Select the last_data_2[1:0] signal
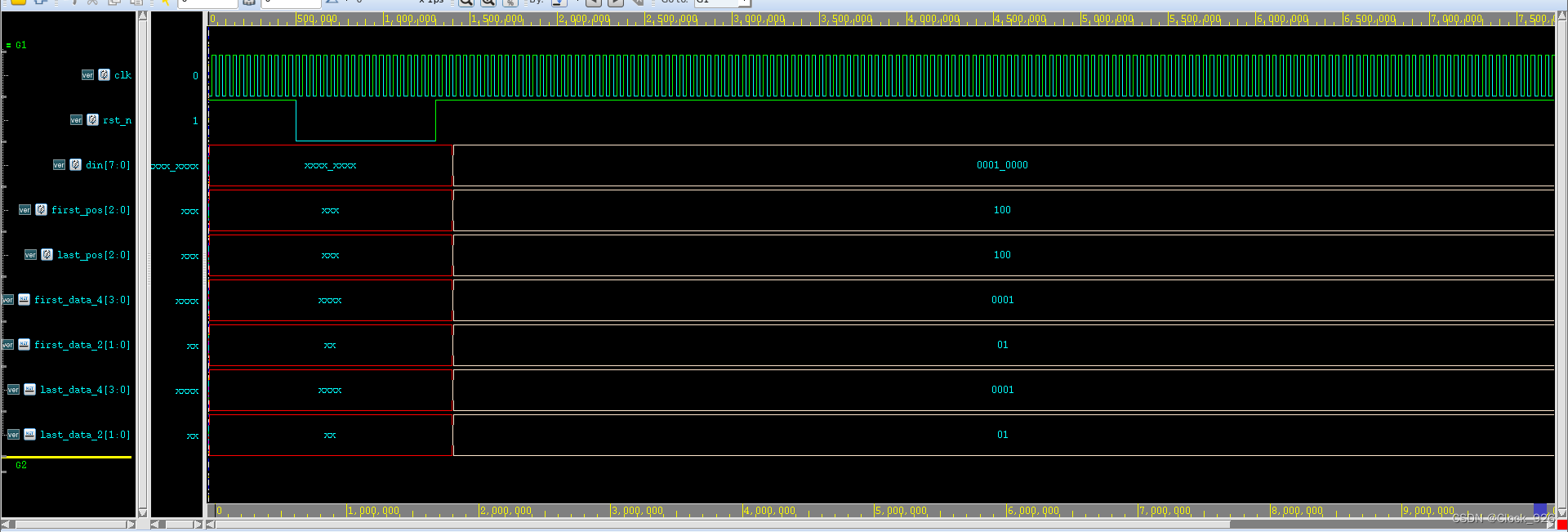This screenshot has width=1568, height=532. [85, 435]
